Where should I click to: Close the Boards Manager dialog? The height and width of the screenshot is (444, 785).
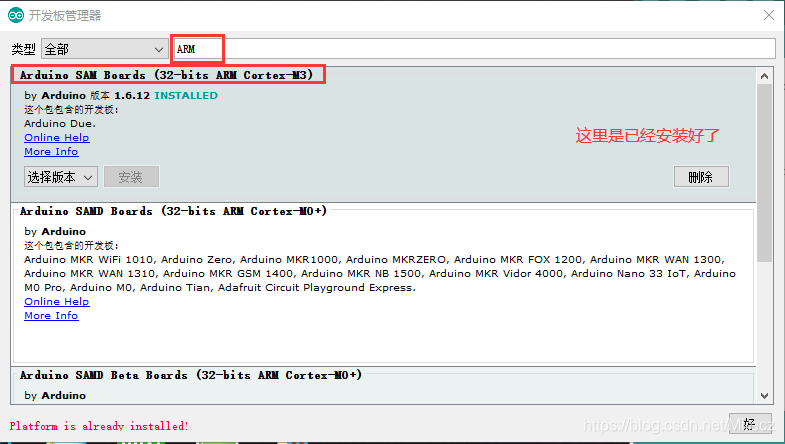click(x=769, y=15)
